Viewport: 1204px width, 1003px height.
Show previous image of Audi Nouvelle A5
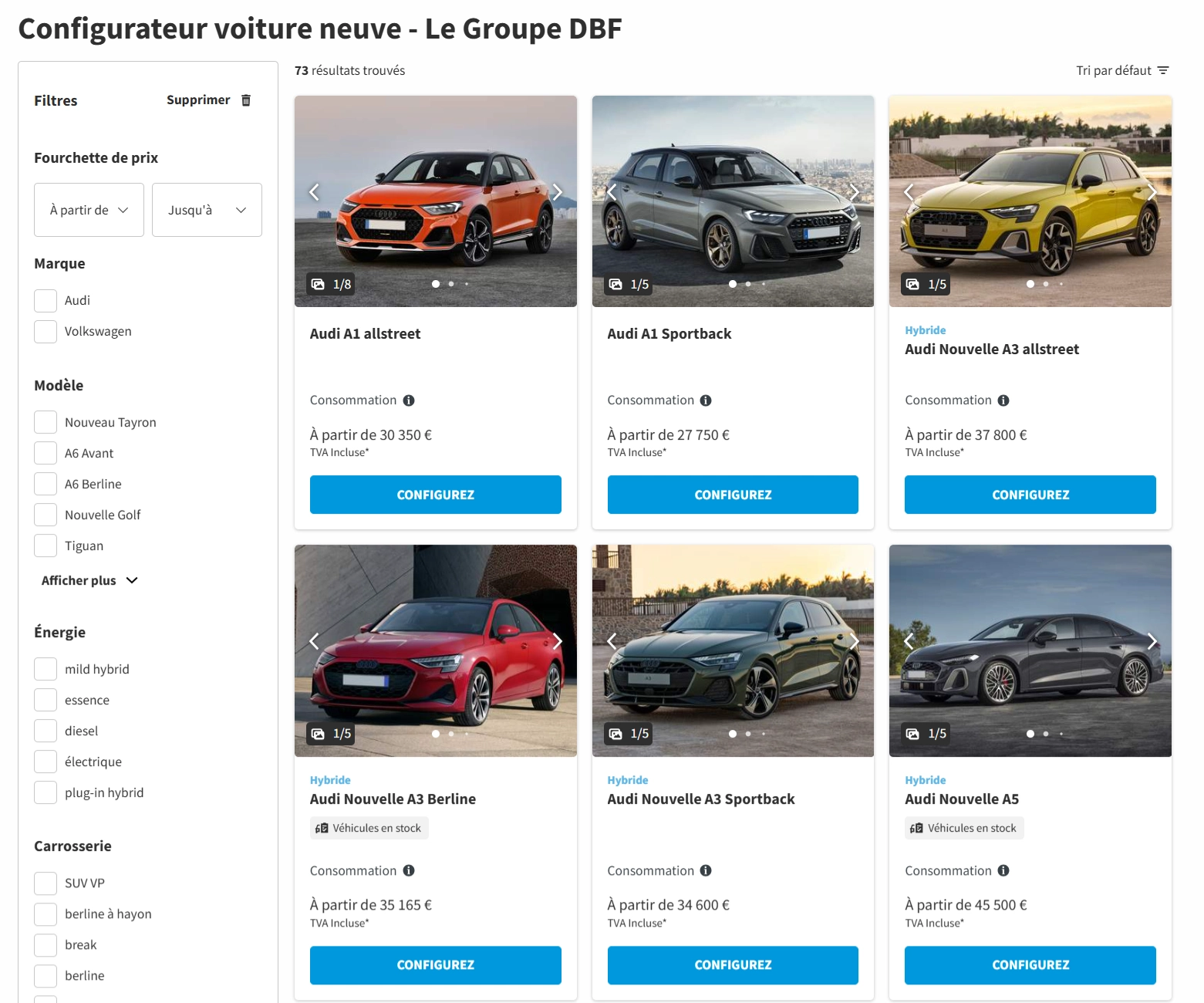909,641
